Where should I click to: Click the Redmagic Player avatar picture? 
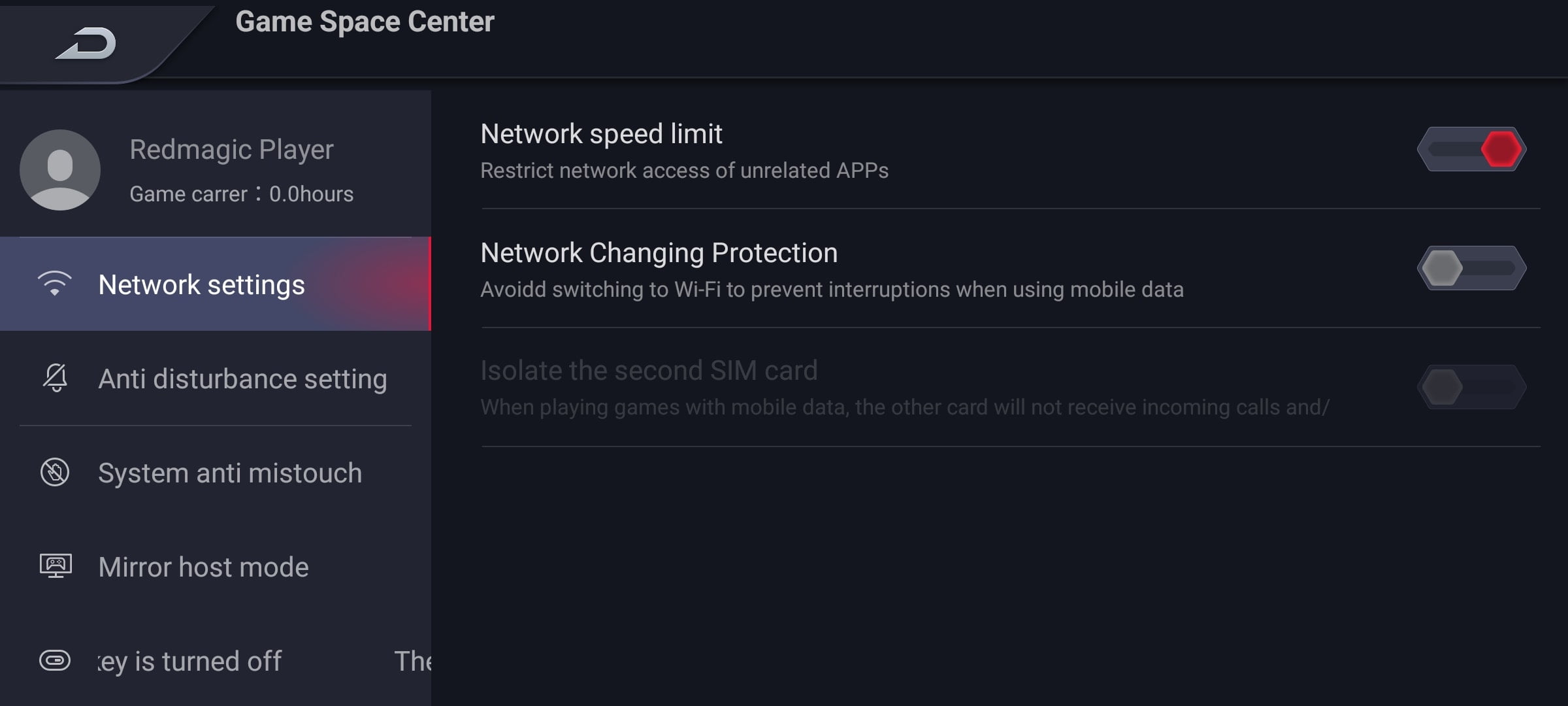pyautogui.click(x=60, y=170)
